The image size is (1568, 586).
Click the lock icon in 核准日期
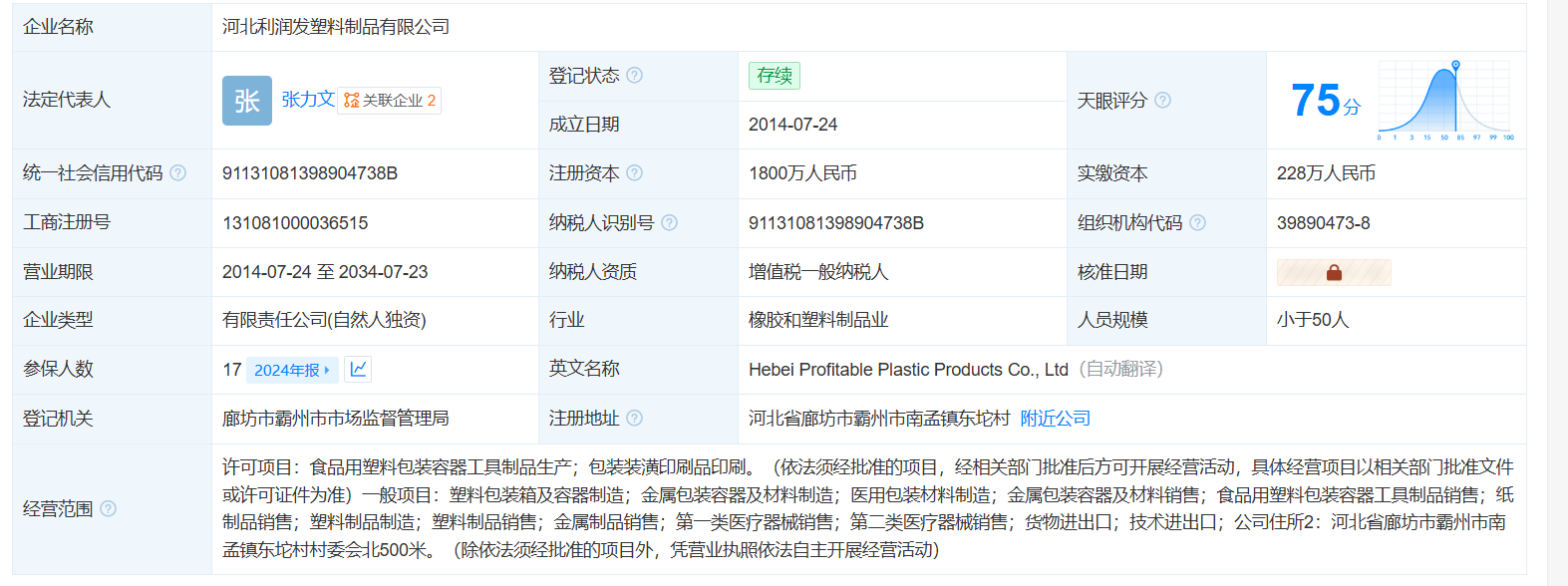pyautogui.click(x=1334, y=272)
